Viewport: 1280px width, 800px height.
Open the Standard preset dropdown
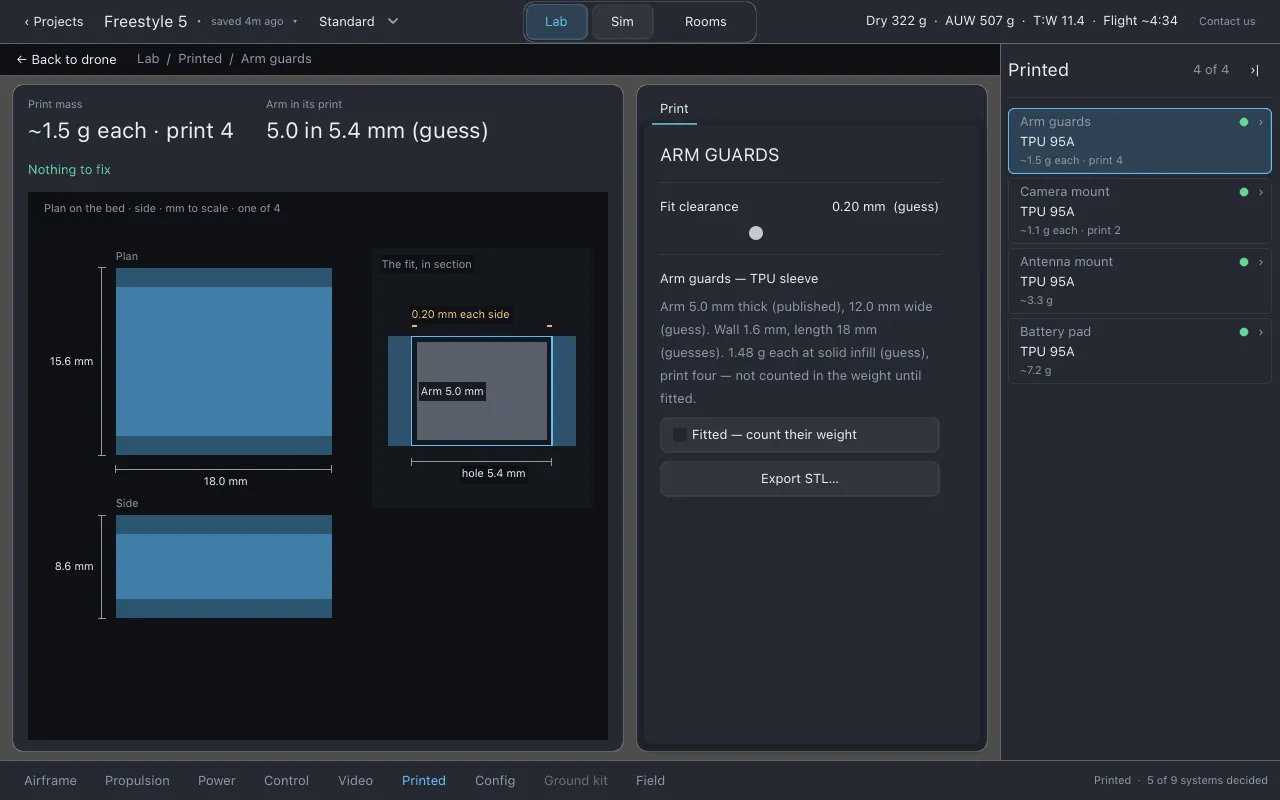point(359,21)
